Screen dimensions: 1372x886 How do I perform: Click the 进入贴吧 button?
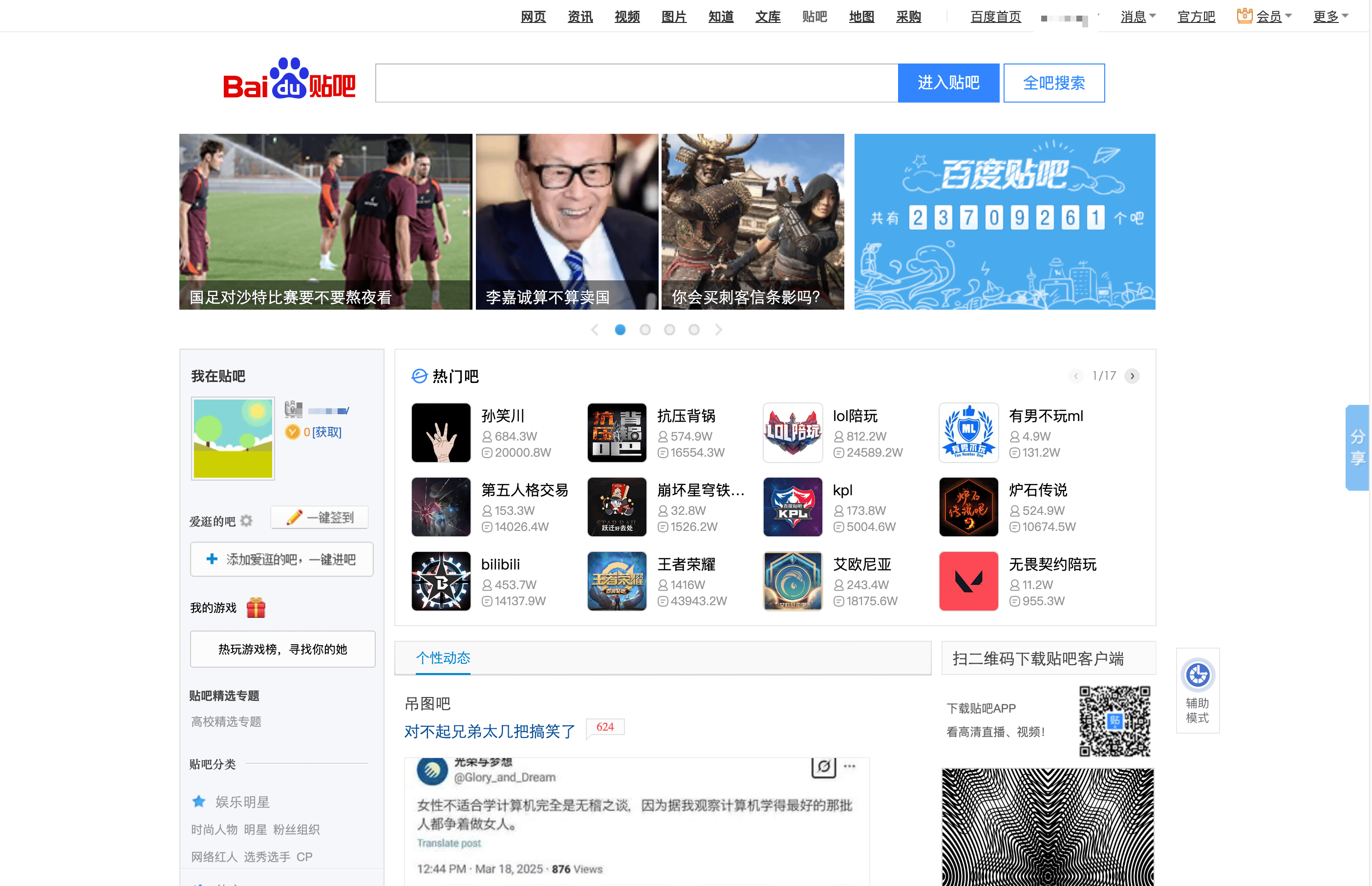click(x=948, y=83)
